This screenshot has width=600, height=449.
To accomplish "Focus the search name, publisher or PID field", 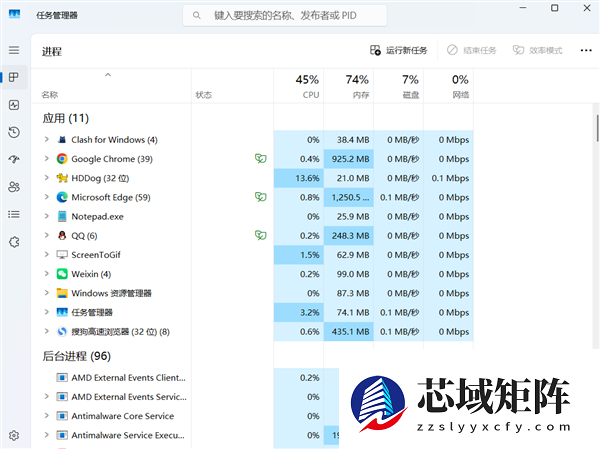I will pyautogui.click(x=285, y=15).
